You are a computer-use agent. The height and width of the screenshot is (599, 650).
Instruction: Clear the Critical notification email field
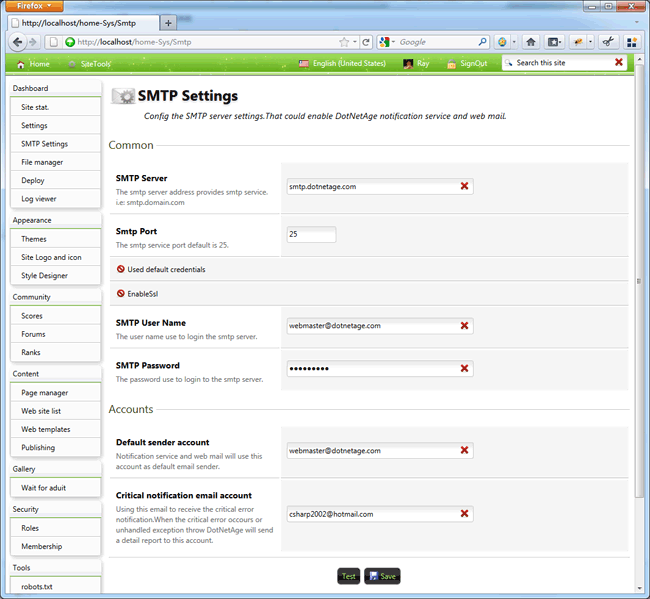pyautogui.click(x=464, y=514)
